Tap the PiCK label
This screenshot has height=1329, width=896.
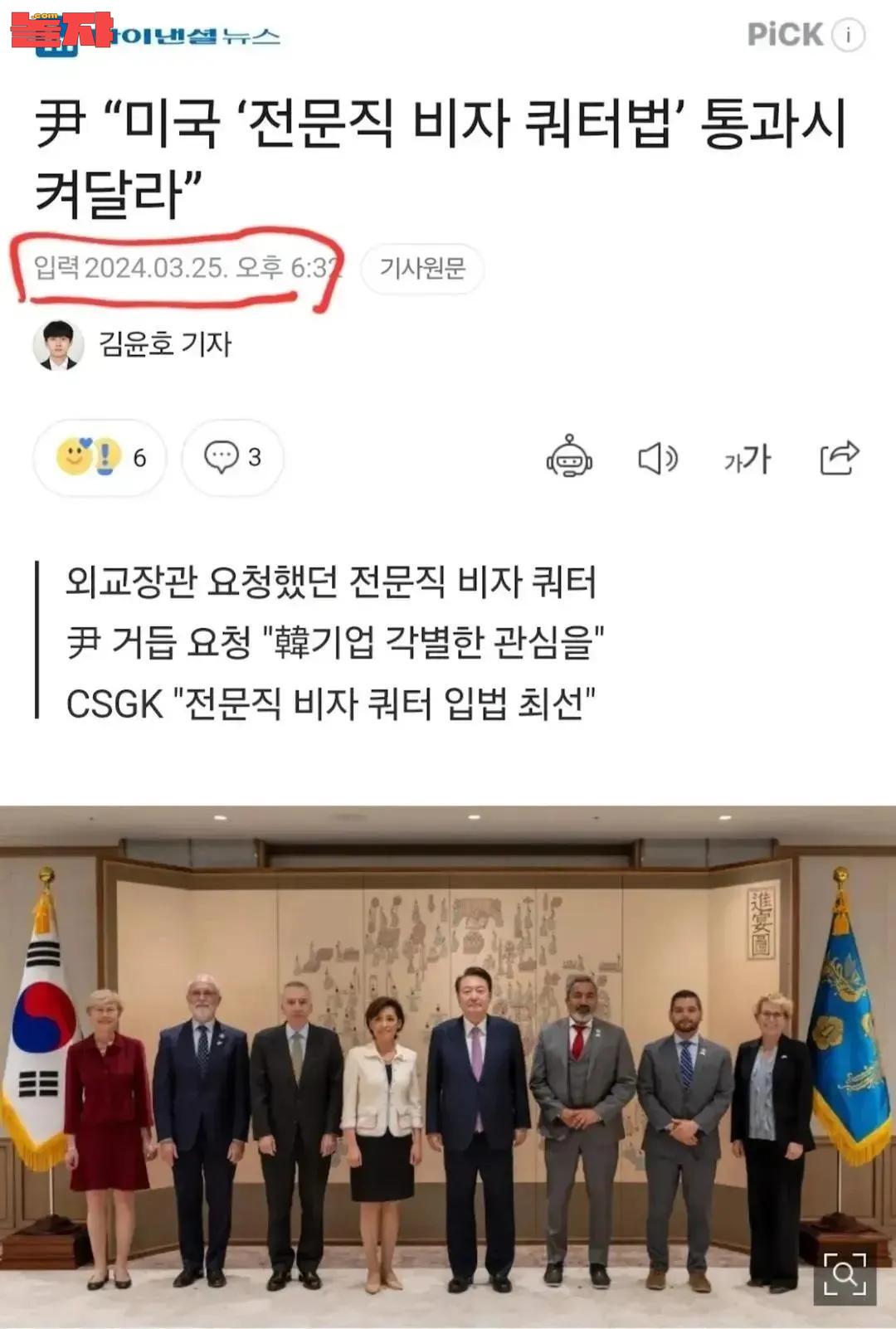click(785, 35)
